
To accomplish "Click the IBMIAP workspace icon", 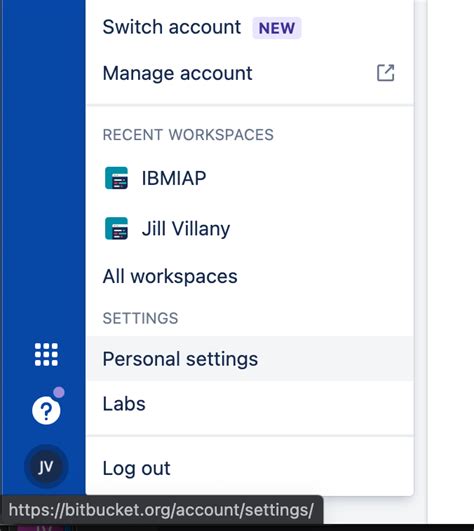I will [x=116, y=178].
